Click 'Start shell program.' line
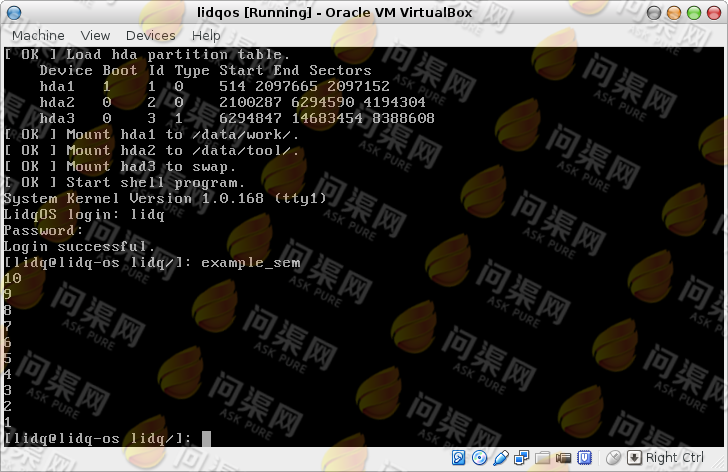 click(124, 182)
